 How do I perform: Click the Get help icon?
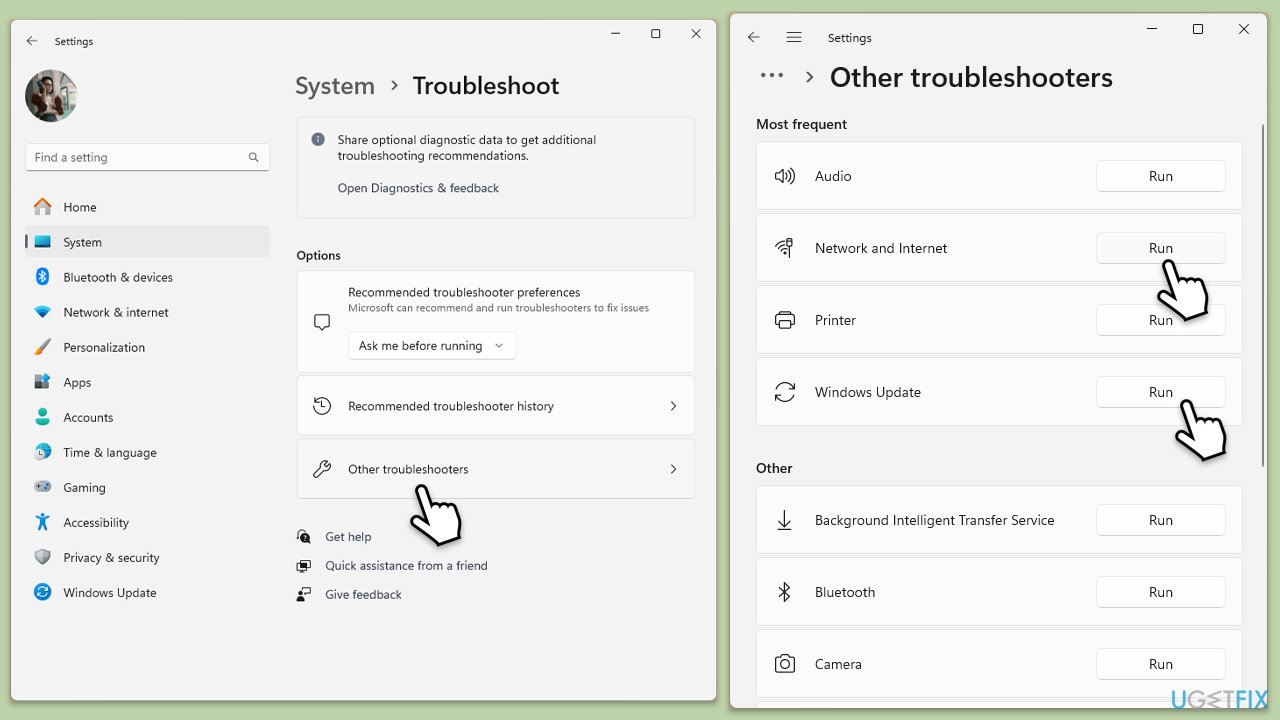tap(304, 537)
